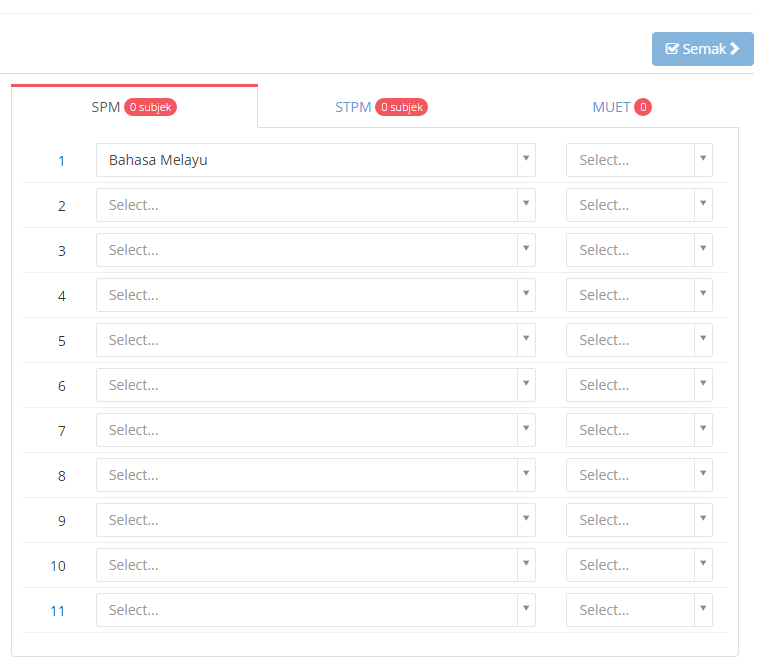
Task: Open the subject Select dropdown in row 11
Action: click(x=316, y=610)
